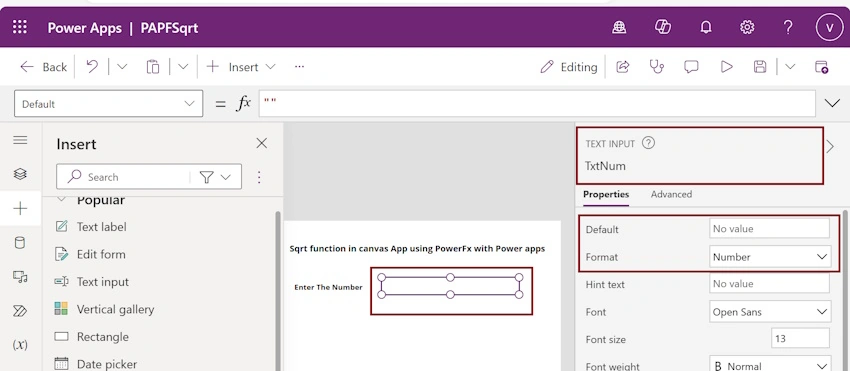Screen dimensions: 850x371
Task: Click the Editing mode button
Action: coord(569,67)
